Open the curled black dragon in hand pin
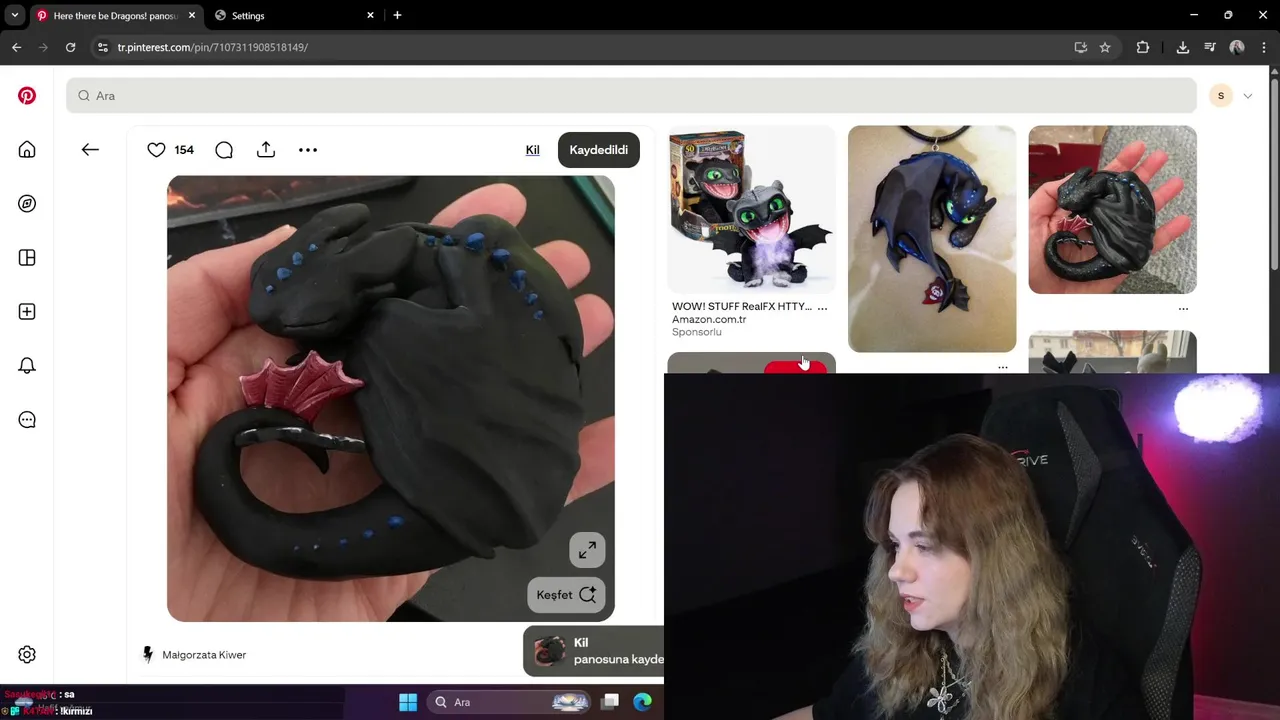The width and height of the screenshot is (1280, 720). tap(1112, 210)
